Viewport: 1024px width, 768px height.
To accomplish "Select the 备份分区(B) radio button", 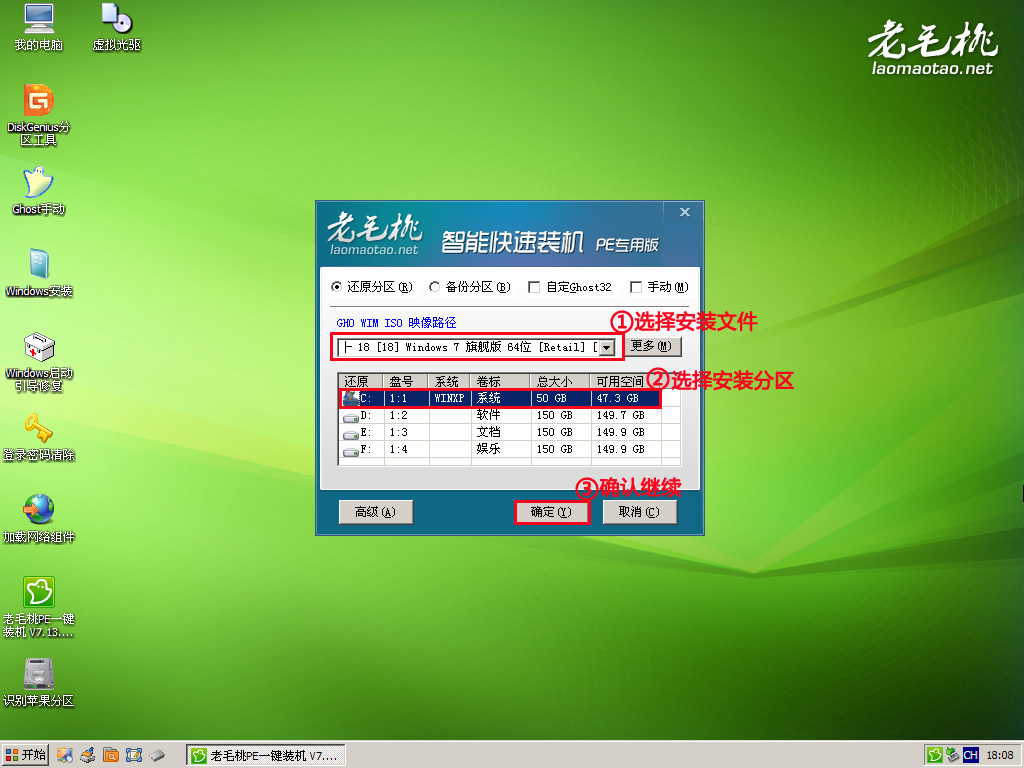I will pyautogui.click(x=470, y=287).
